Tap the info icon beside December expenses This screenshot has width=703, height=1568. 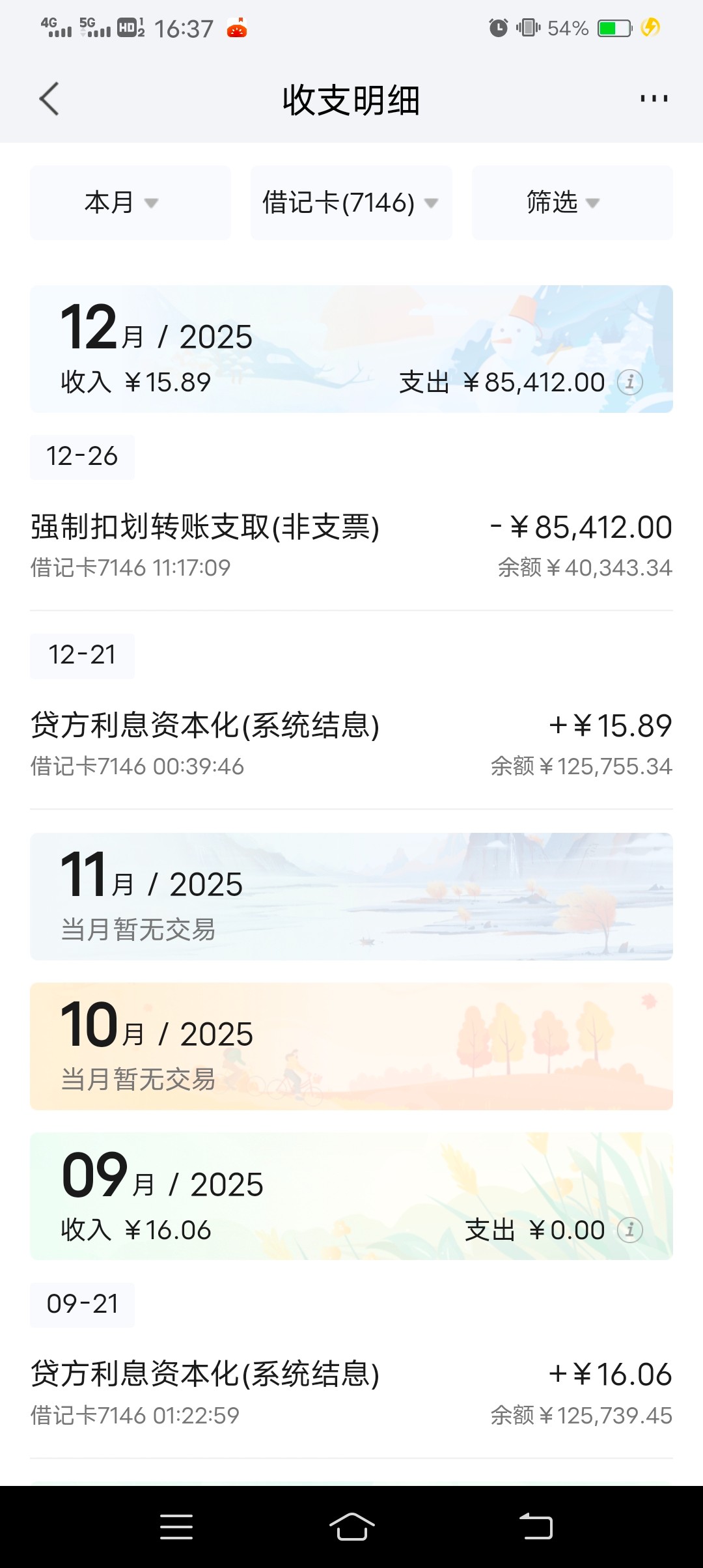pos(630,382)
